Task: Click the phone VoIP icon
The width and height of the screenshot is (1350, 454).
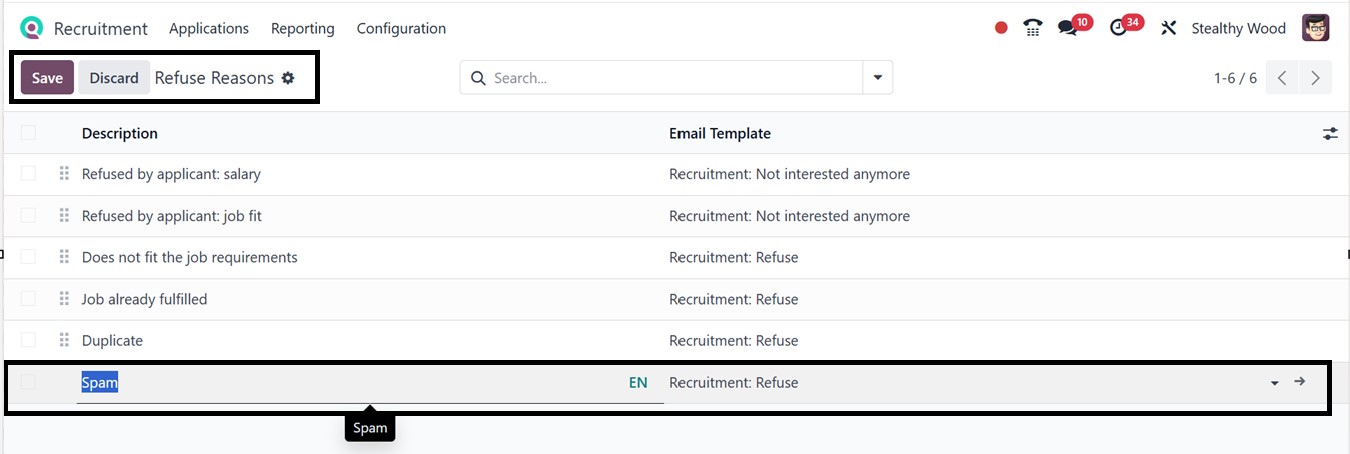Action: [1033, 28]
